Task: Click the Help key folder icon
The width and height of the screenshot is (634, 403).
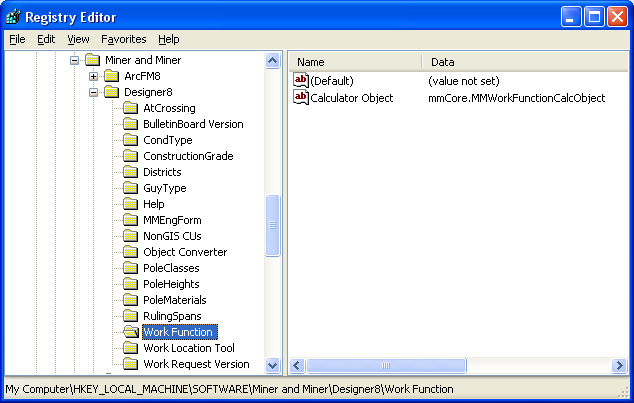Action: 131,204
